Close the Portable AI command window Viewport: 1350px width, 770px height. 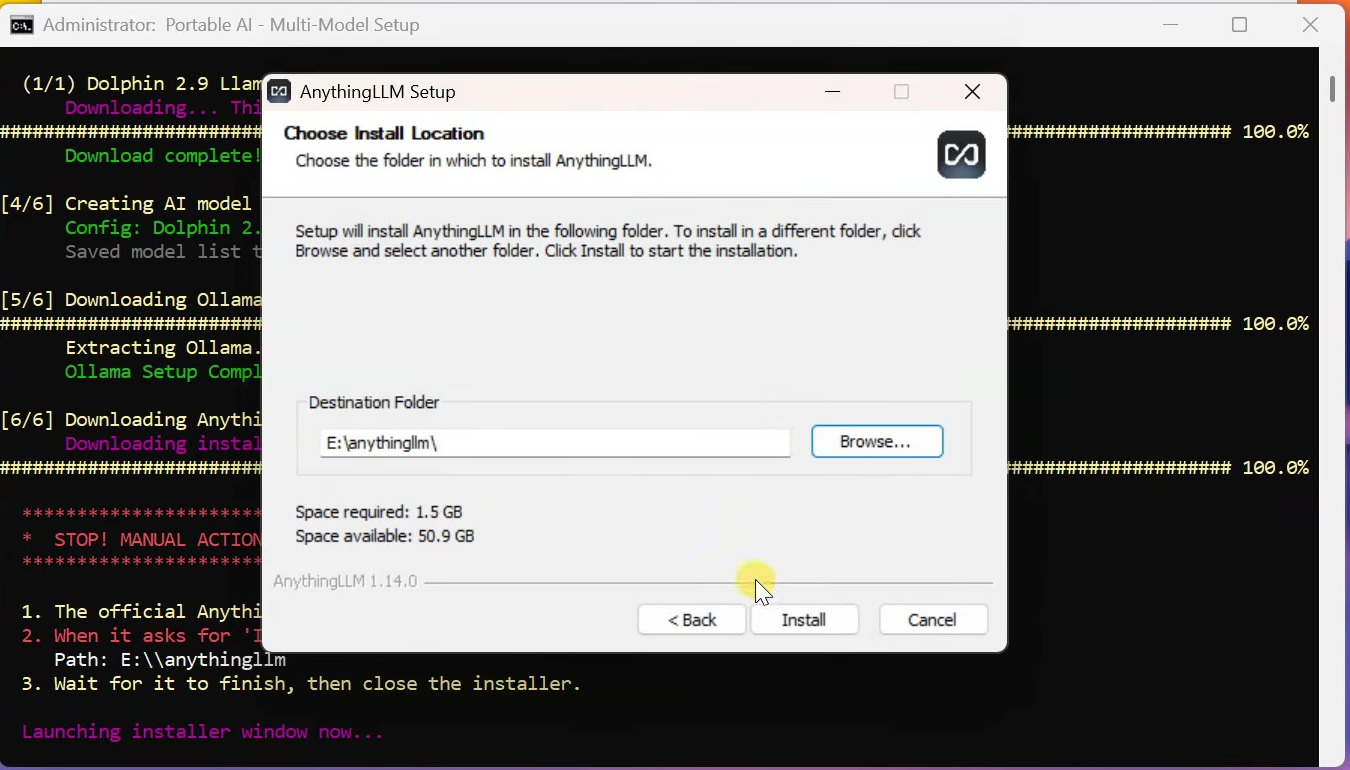pyautogui.click(x=1310, y=25)
